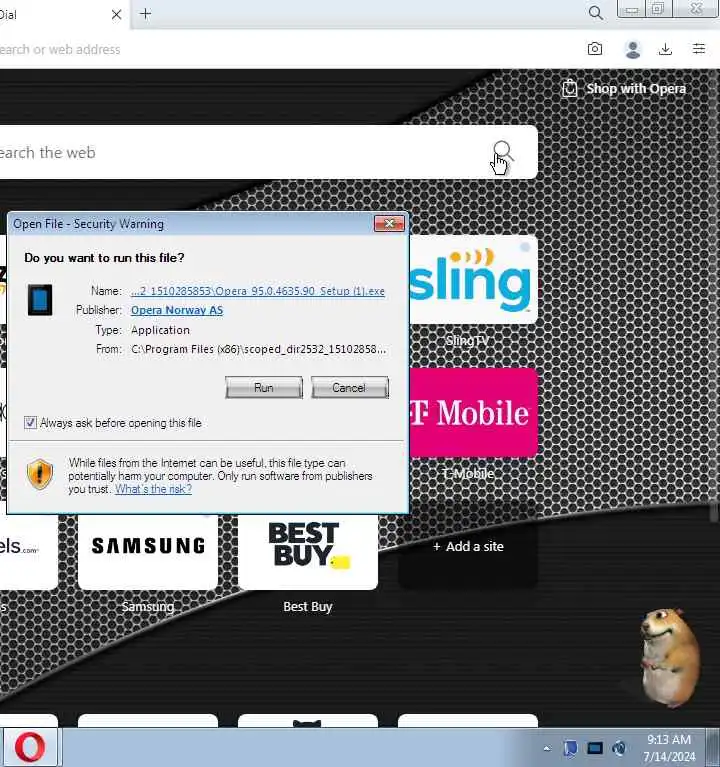Click the security shield warning icon

tap(40, 474)
